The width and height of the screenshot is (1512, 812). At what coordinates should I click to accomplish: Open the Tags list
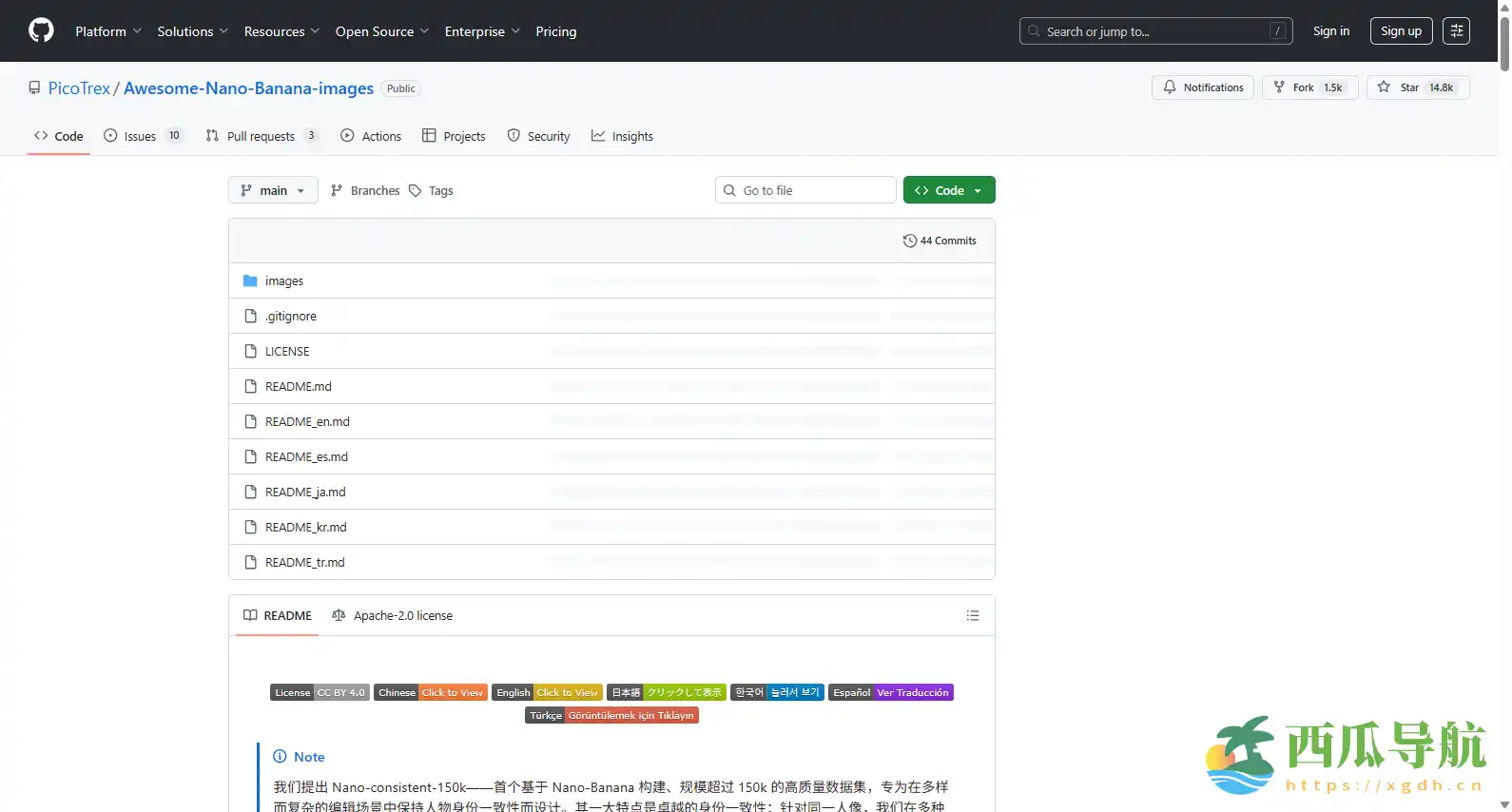click(431, 191)
